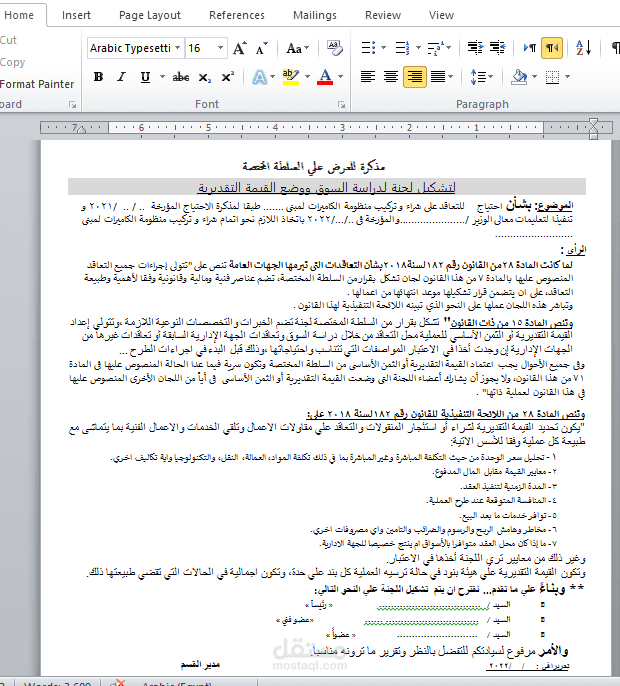This screenshot has height=686, width=620.
Task: Open the Clipboard pane dialog launcher
Action: pyautogui.click(x=72, y=105)
